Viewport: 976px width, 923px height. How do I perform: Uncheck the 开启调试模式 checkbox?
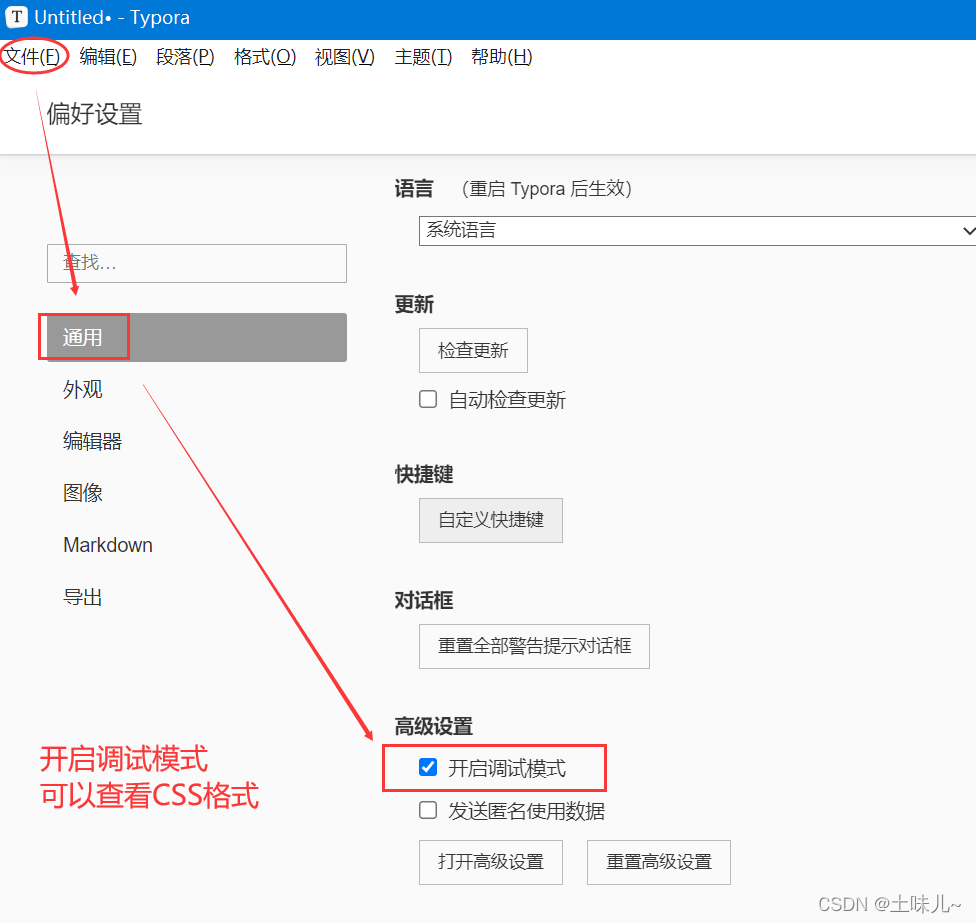pos(428,767)
